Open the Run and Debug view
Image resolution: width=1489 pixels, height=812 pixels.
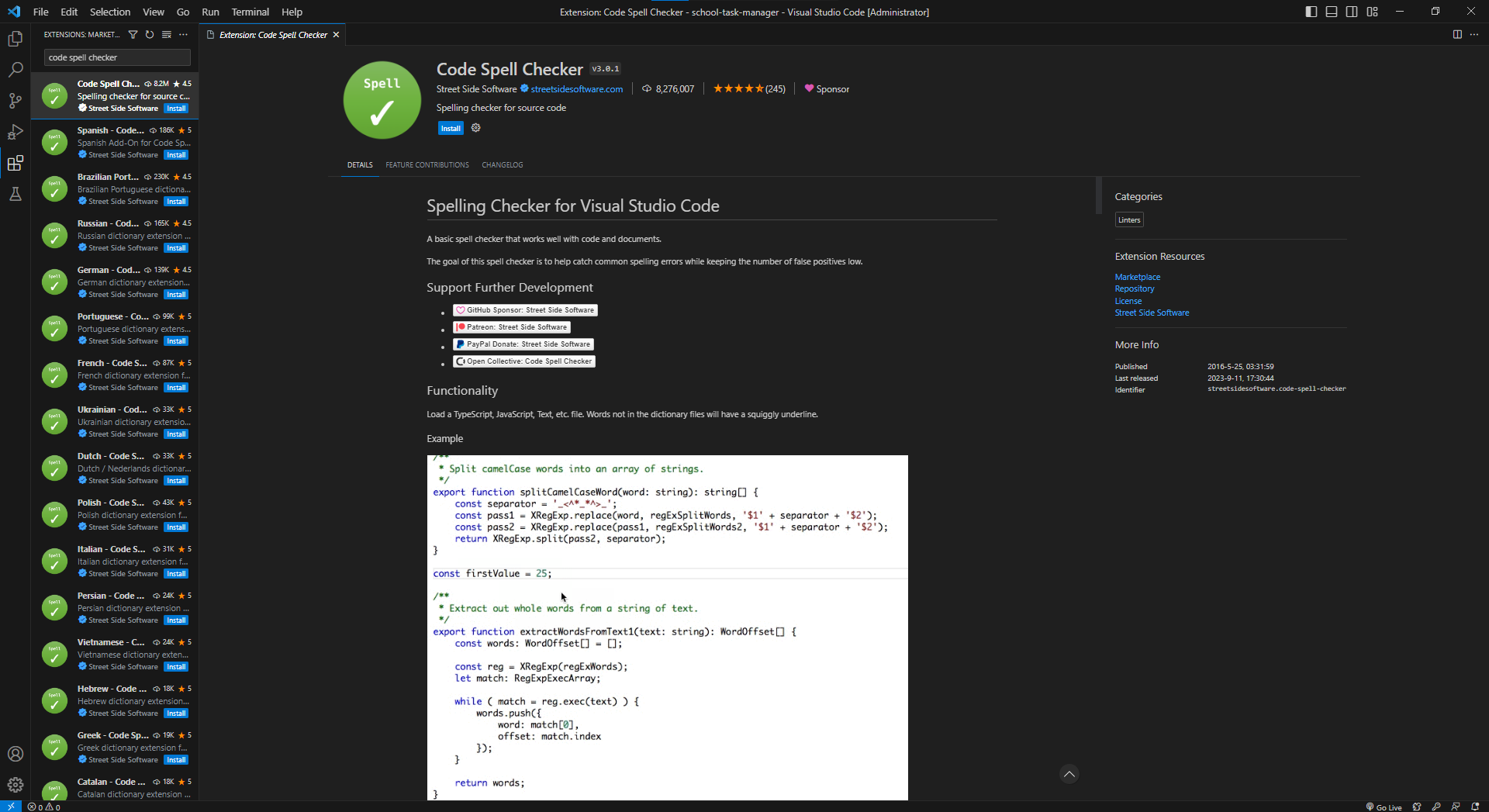pyautogui.click(x=16, y=132)
